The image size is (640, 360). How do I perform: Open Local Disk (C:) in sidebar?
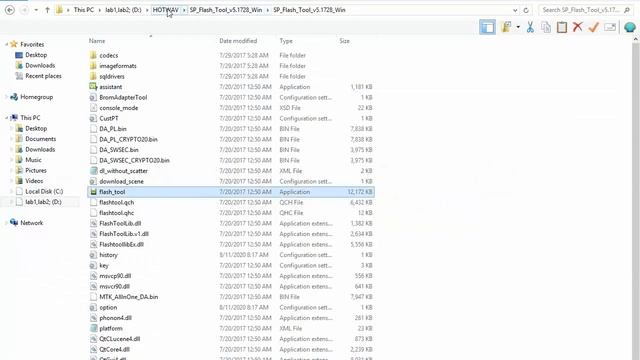click(x=44, y=191)
